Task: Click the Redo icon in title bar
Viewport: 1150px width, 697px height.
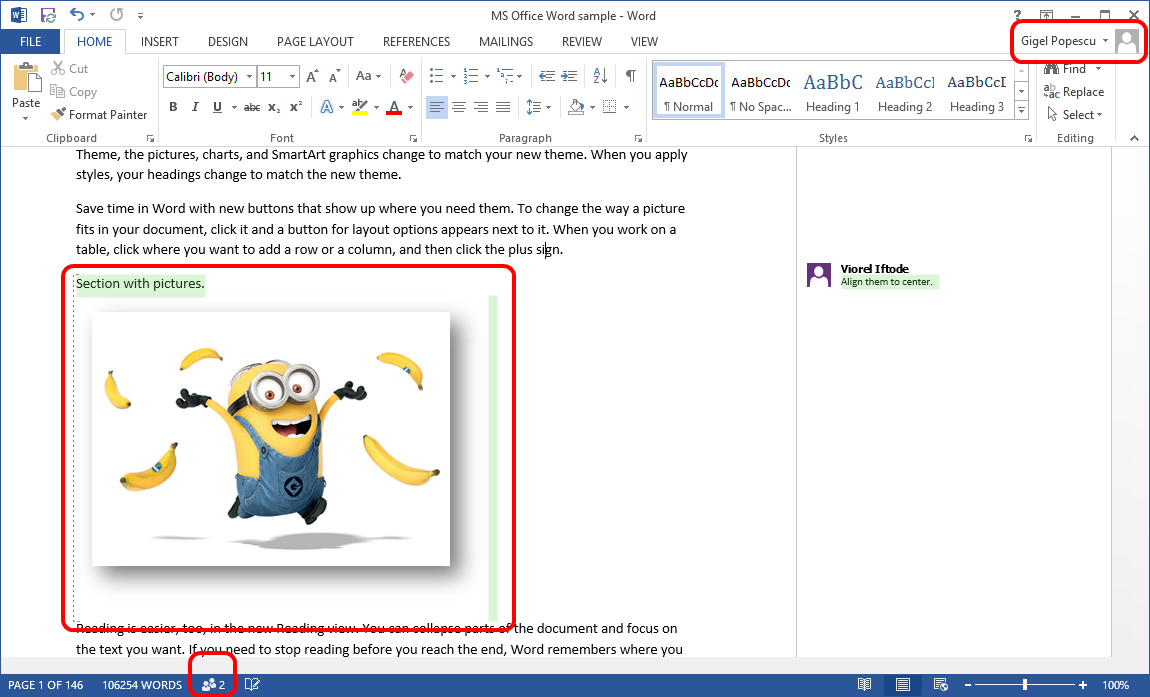Action: coord(116,14)
